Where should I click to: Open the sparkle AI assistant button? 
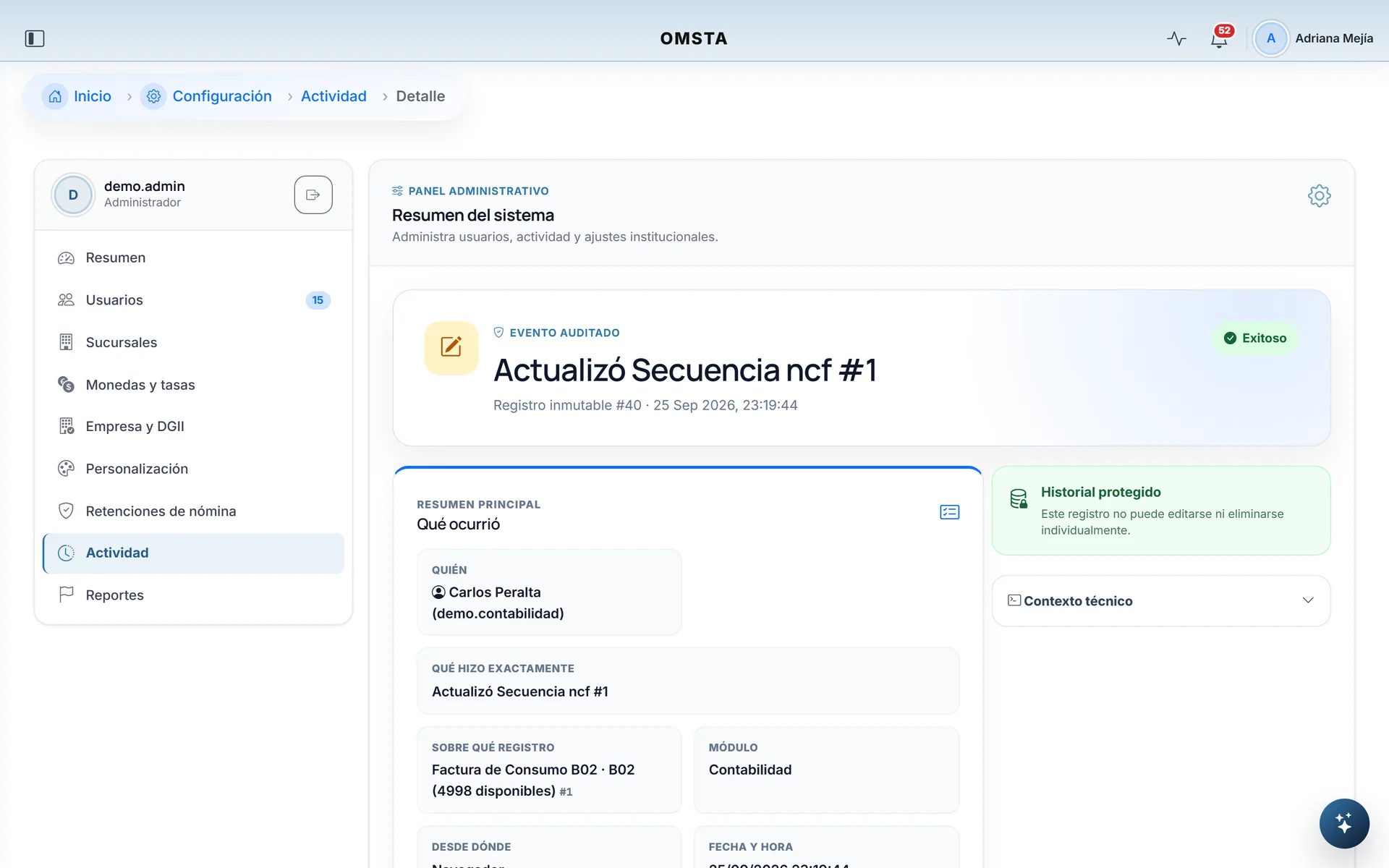(1344, 823)
